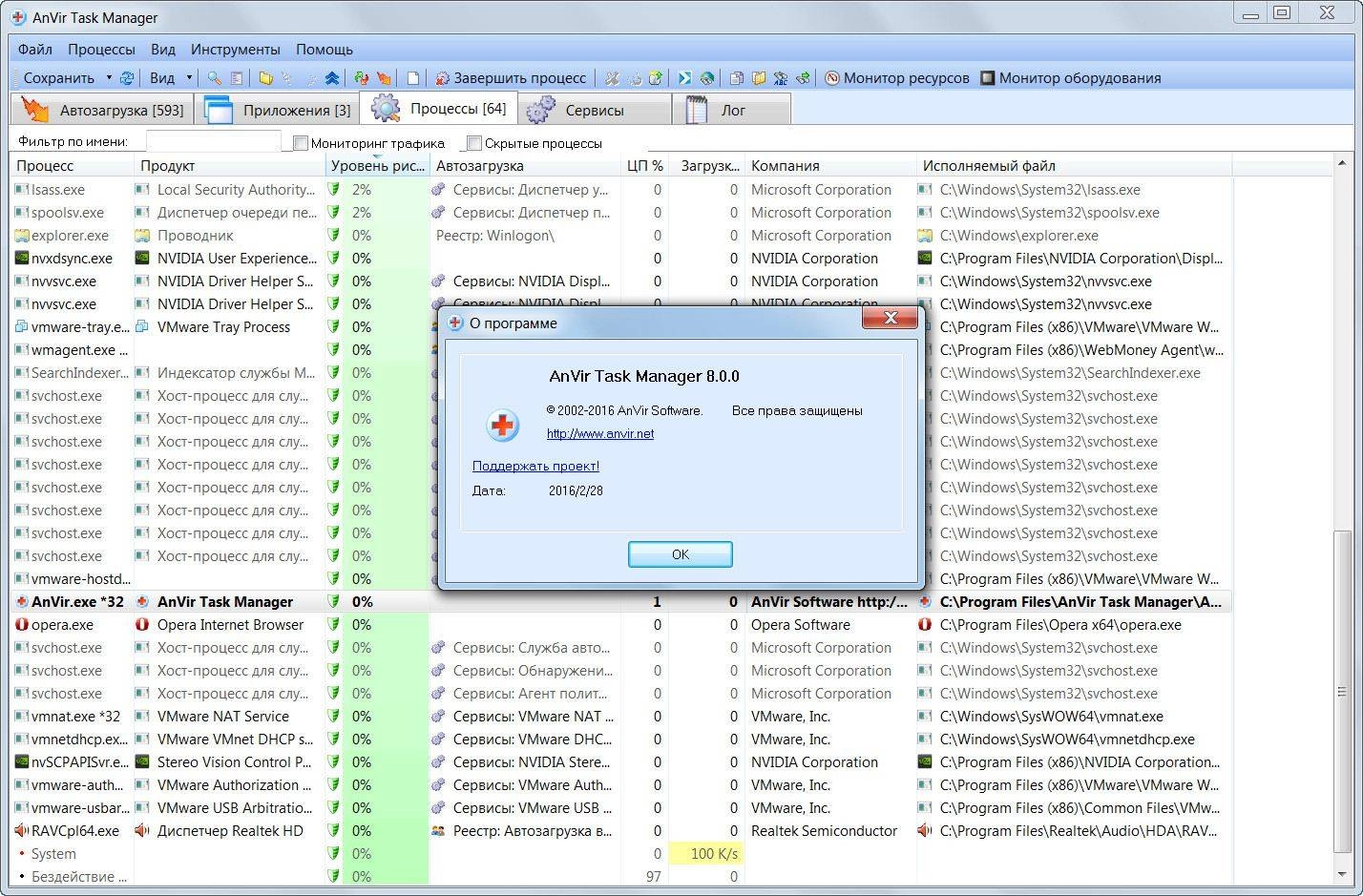Click the copy pages toolbar icon

pyautogui.click(x=737, y=78)
